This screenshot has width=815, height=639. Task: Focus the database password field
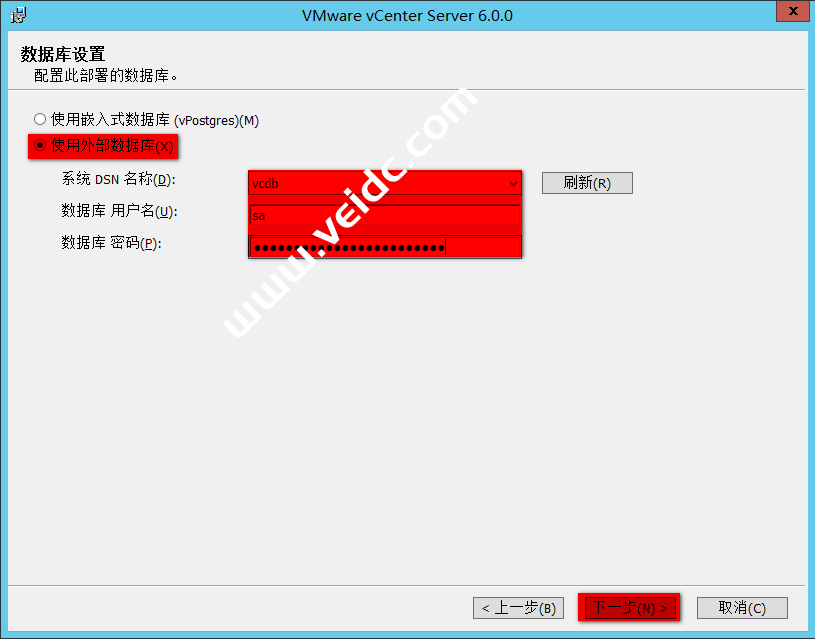(385, 247)
